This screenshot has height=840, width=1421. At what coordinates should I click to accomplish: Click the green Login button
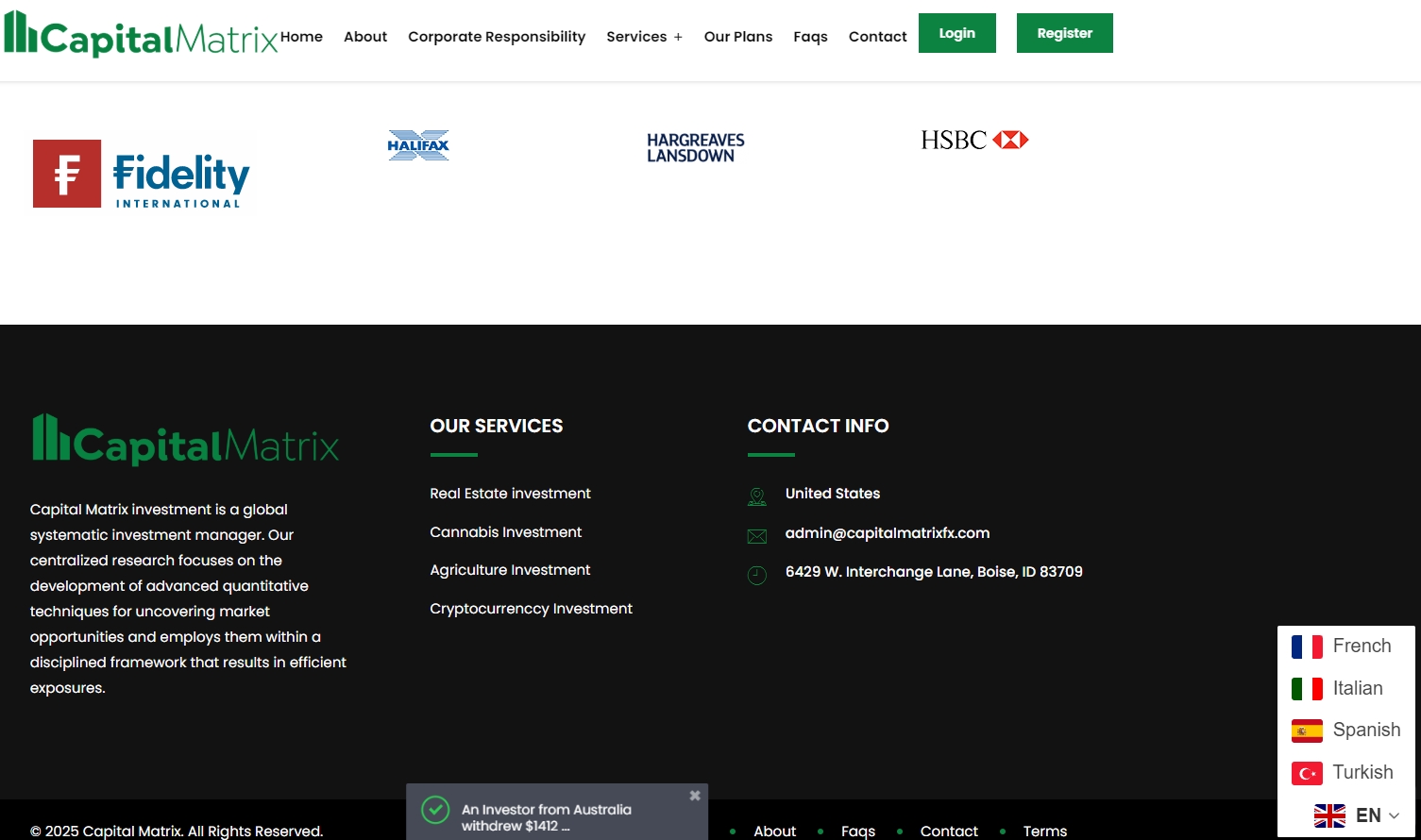tap(957, 33)
